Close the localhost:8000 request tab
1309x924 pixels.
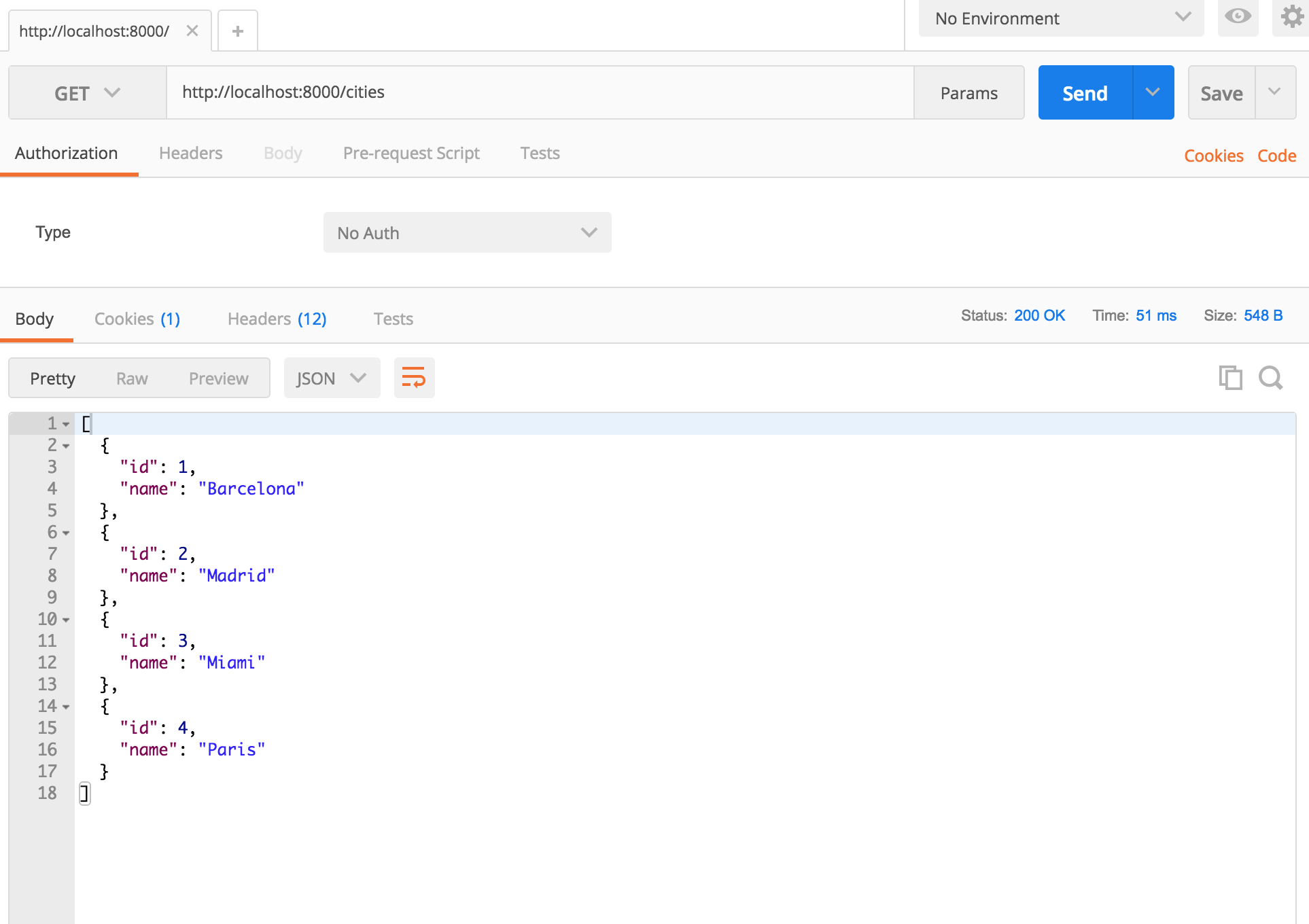(x=192, y=31)
